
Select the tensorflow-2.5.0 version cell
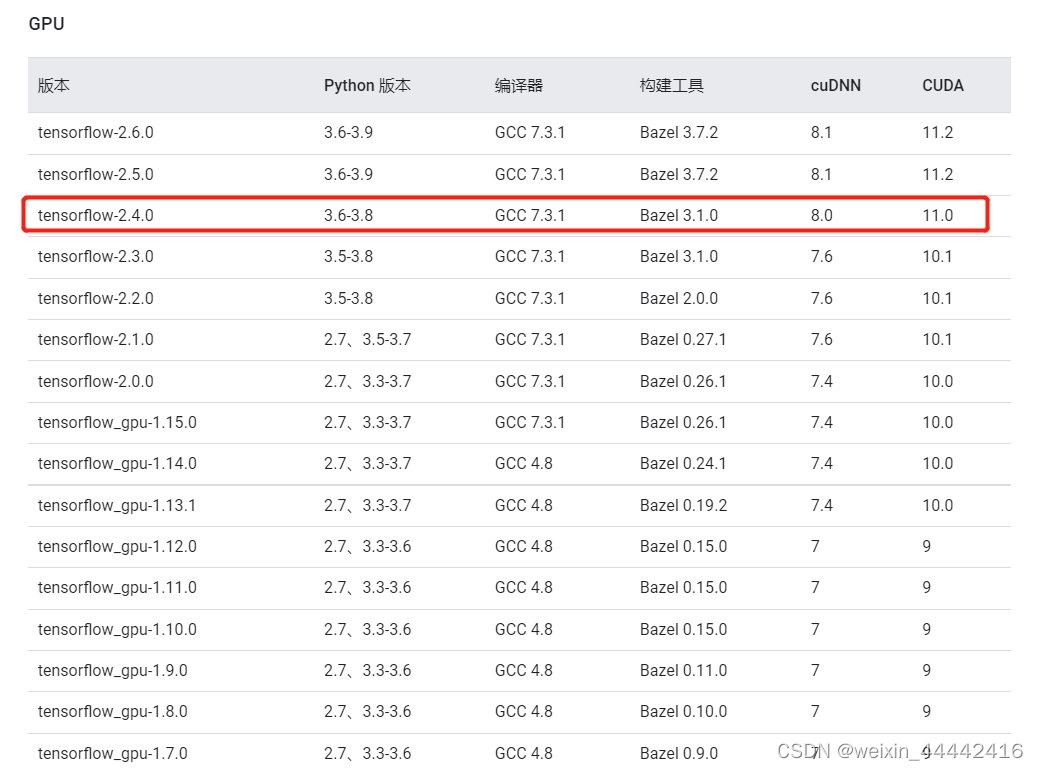[x=95, y=174]
